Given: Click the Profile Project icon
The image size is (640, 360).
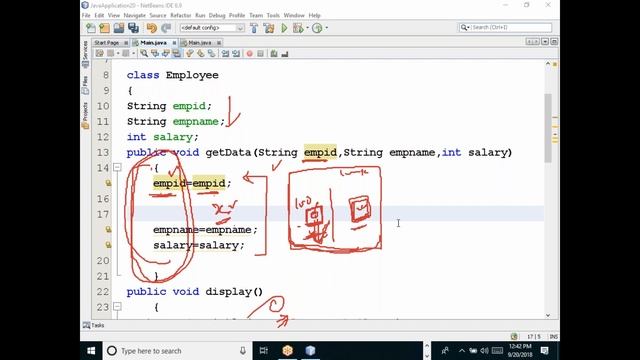Looking at the screenshot, I should (x=317, y=28).
